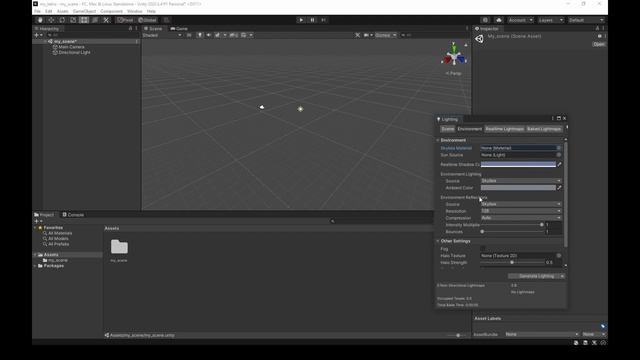This screenshot has width=640, height=360.
Task: Collapse the Other Settings section
Action: click(438, 241)
